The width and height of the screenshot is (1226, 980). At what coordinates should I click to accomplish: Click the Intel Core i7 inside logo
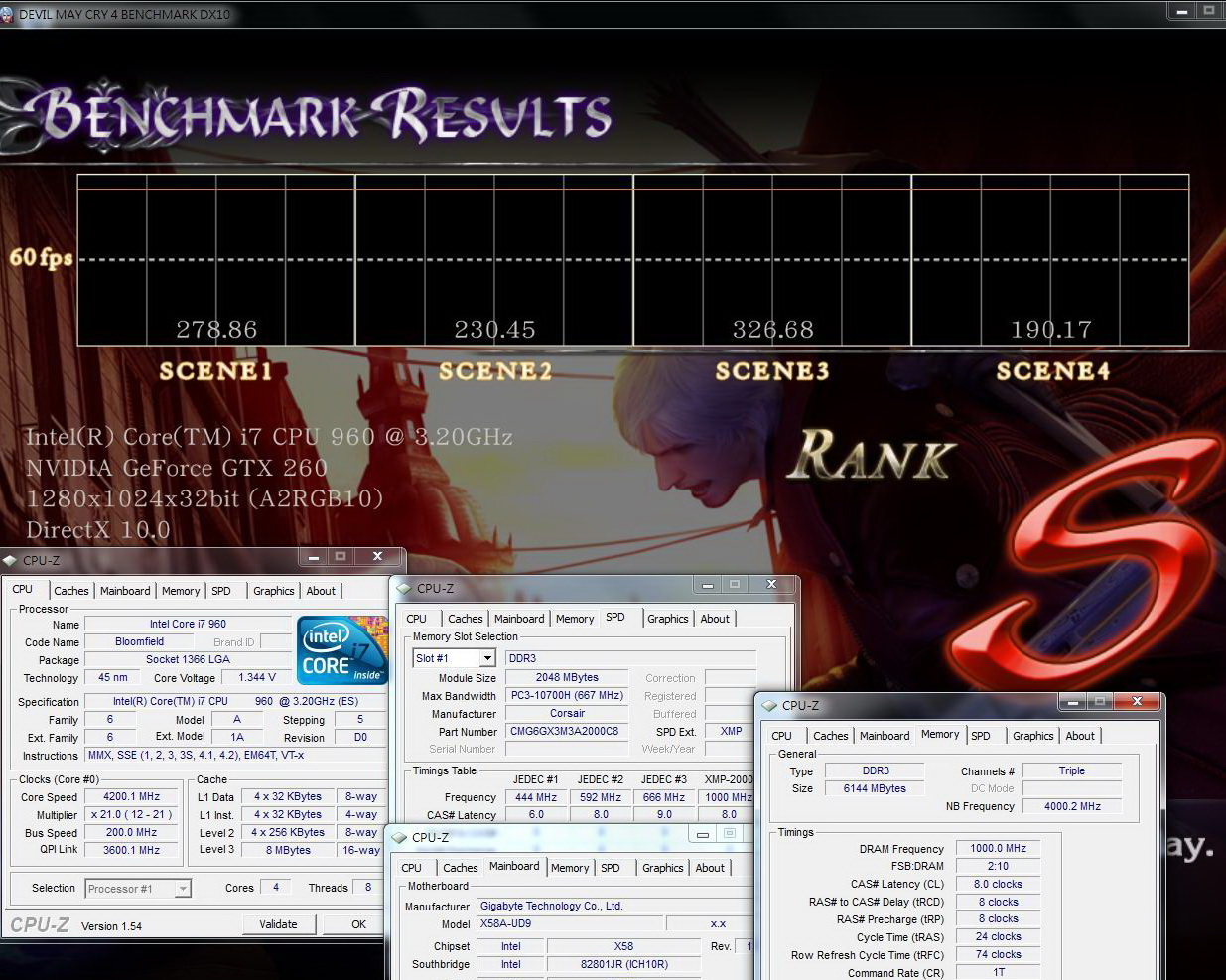pyautogui.click(x=342, y=651)
